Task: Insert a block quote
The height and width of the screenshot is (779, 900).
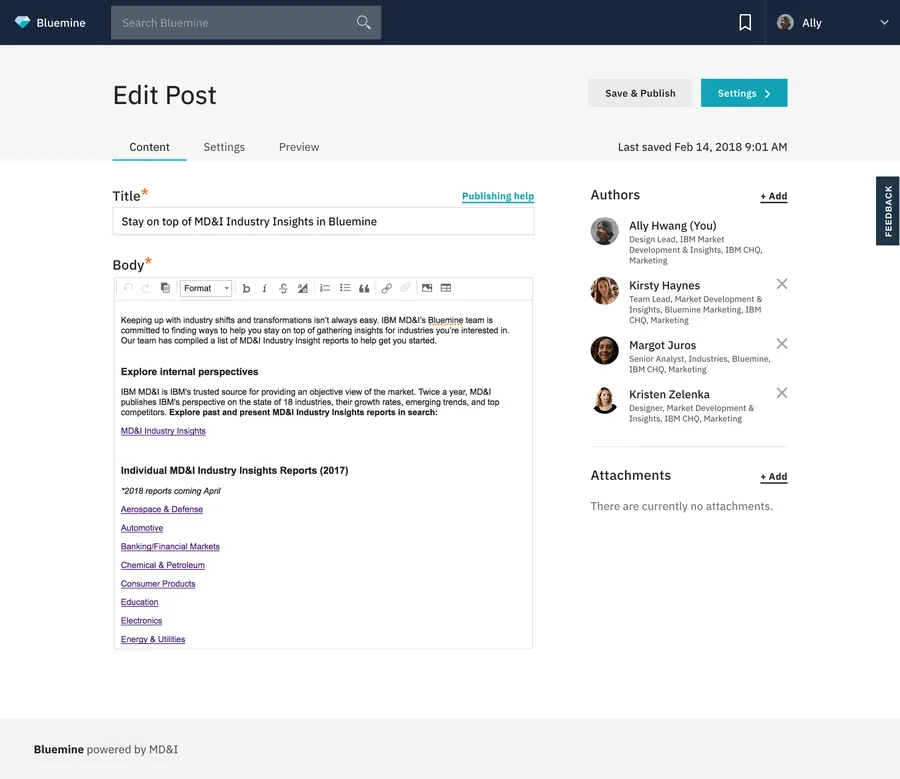Action: [x=364, y=288]
